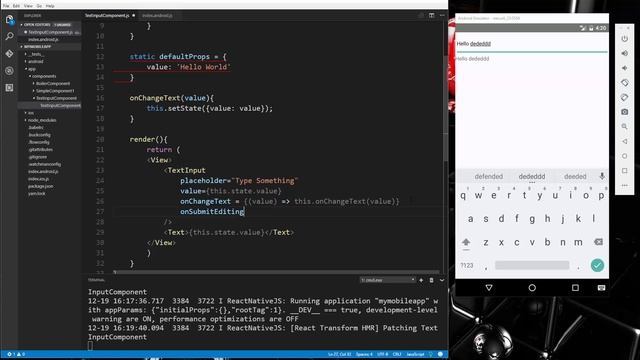Tap the keyboard switcher icon in navbar
The height and width of the screenshot is (360, 640).
601,288
